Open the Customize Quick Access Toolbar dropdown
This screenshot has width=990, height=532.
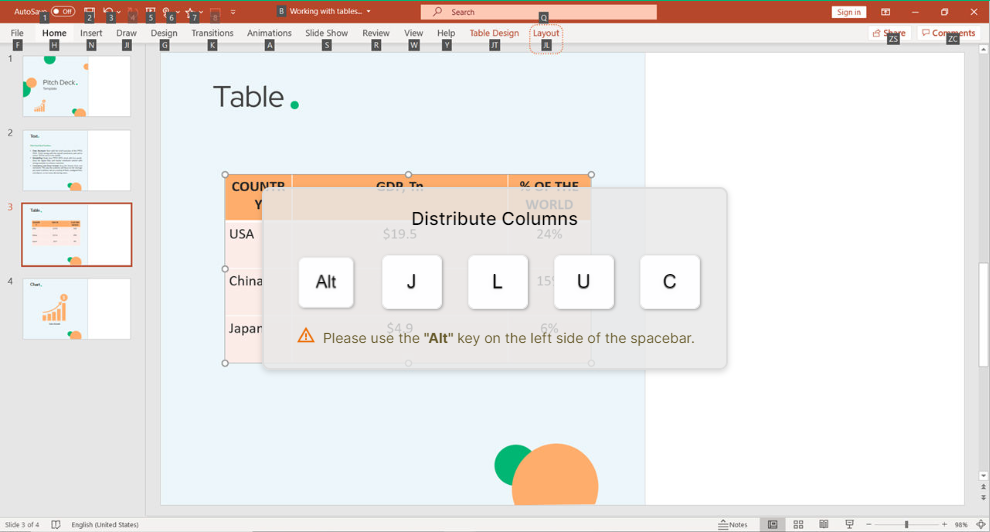click(x=232, y=11)
